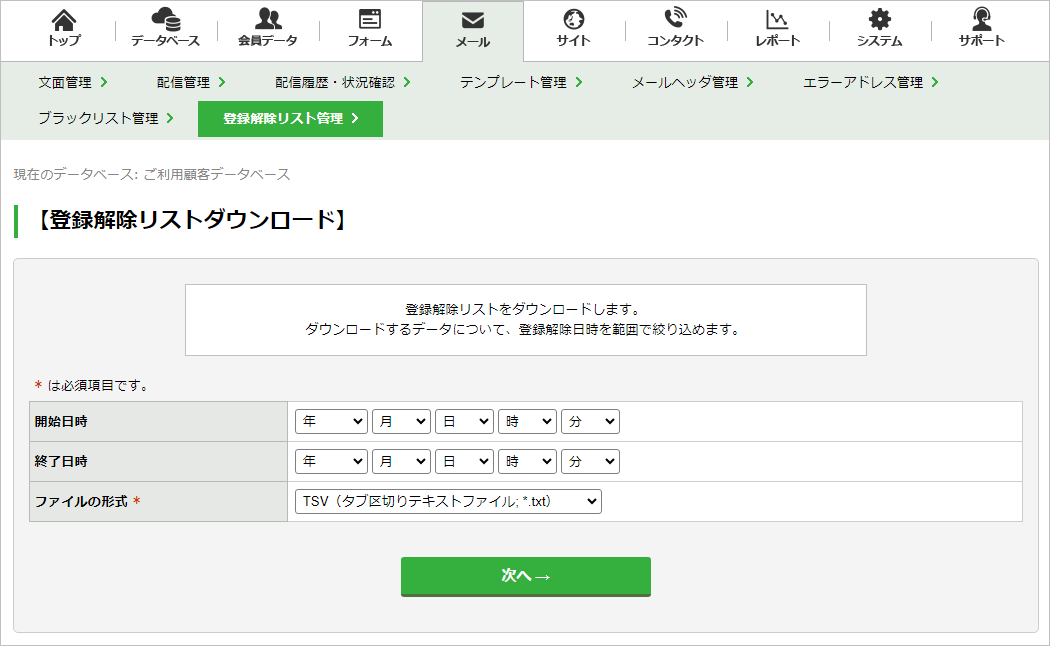Open 配信履歴・状況確認 submenu

tap(342, 82)
